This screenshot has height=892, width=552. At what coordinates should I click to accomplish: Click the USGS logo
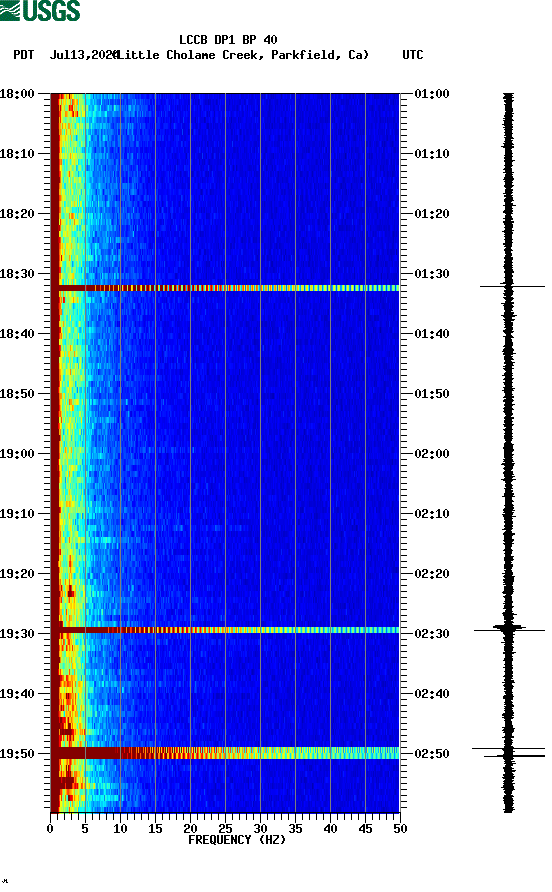[x=40, y=10]
